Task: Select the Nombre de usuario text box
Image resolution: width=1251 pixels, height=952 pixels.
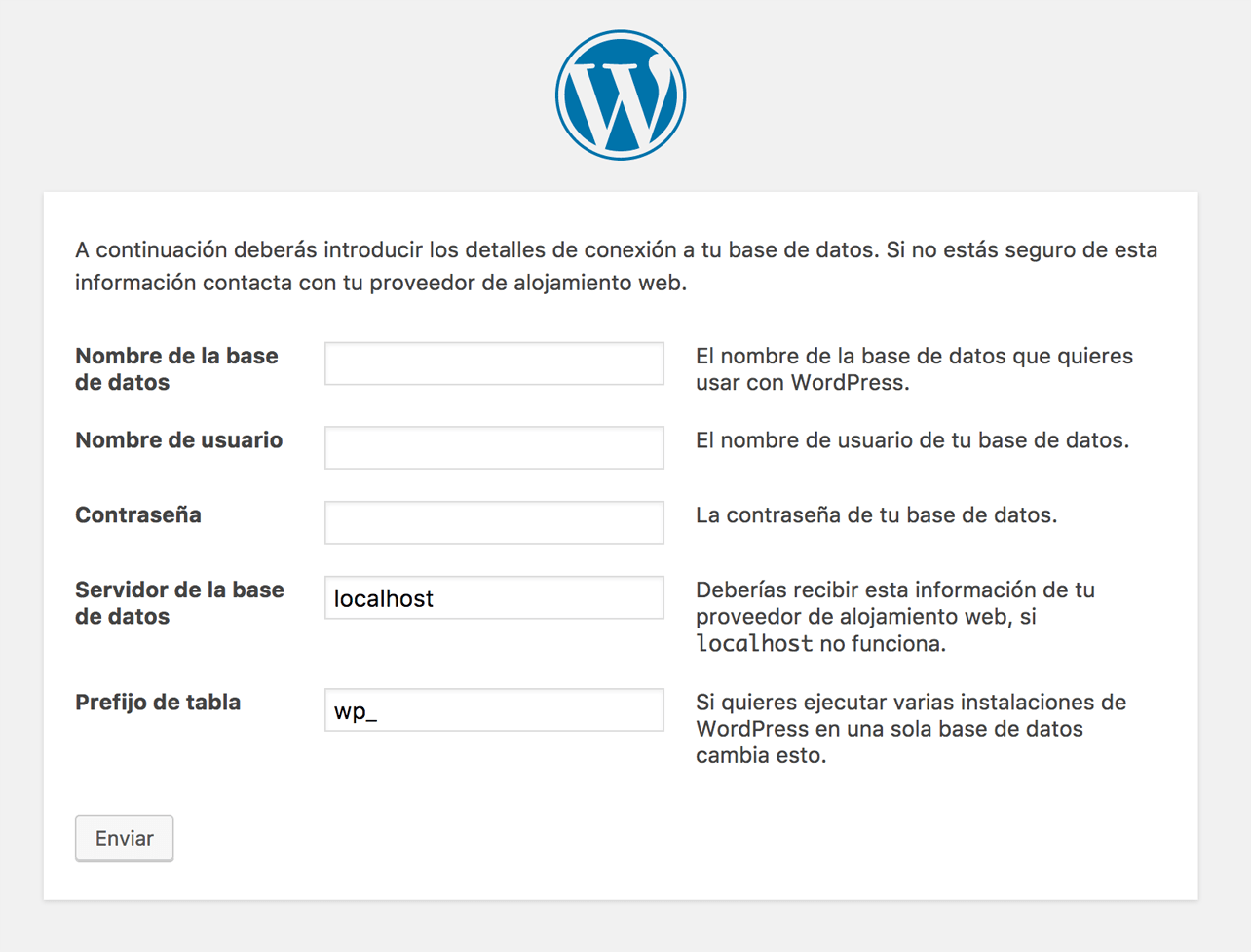Action: click(x=493, y=446)
